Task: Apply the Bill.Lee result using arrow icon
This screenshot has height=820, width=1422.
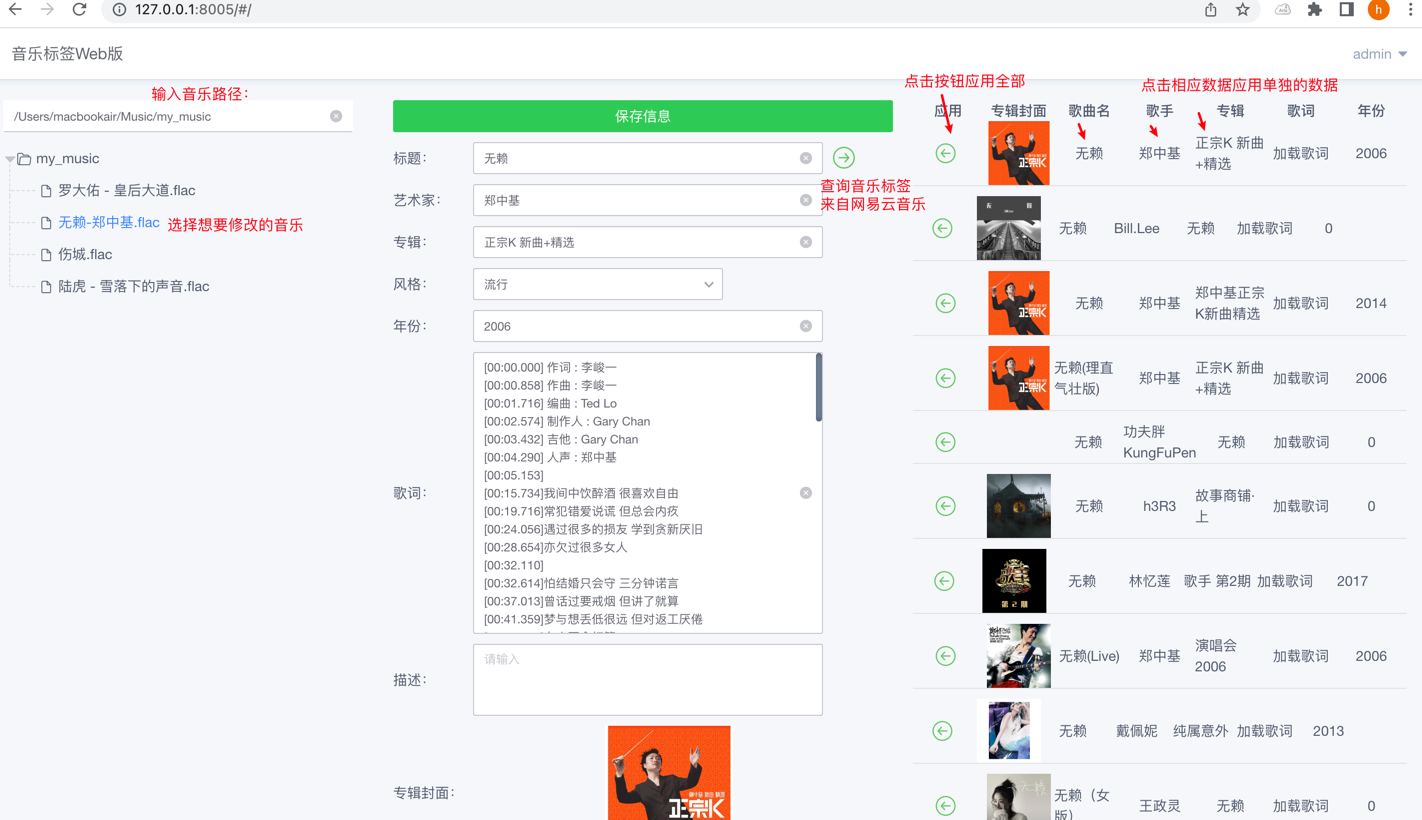Action: pyautogui.click(x=943, y=228)
